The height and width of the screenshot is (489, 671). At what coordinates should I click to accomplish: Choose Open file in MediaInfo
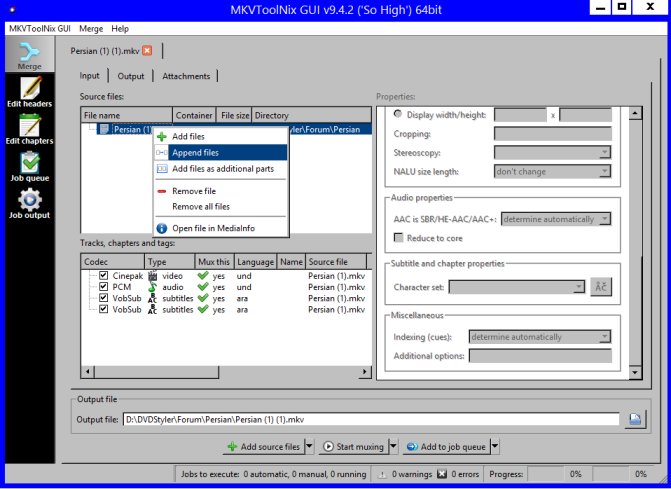(221, 228)
